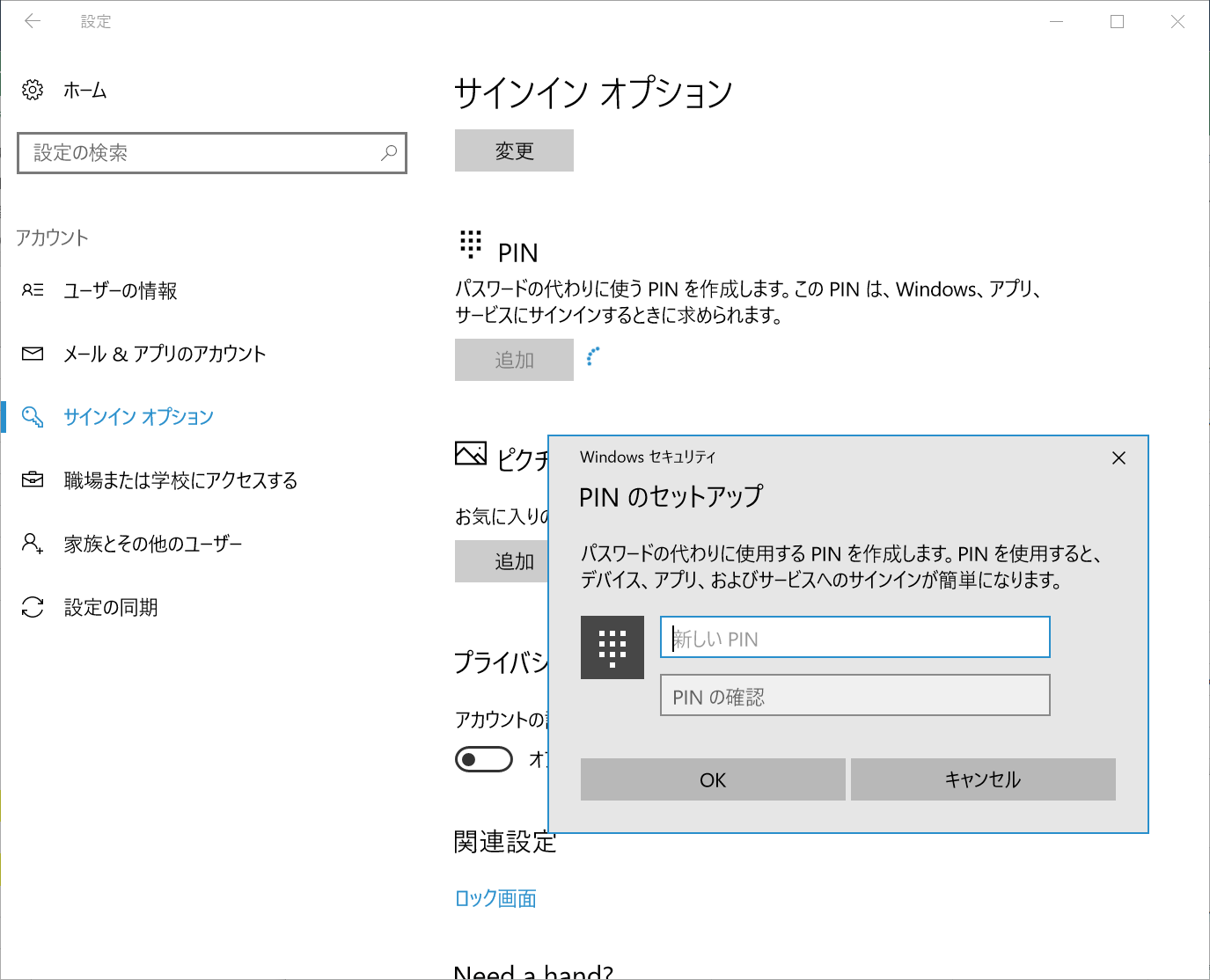Click the 設定の検索 search box
This screenshot has width=1210, height=980.
click(211, 152)
